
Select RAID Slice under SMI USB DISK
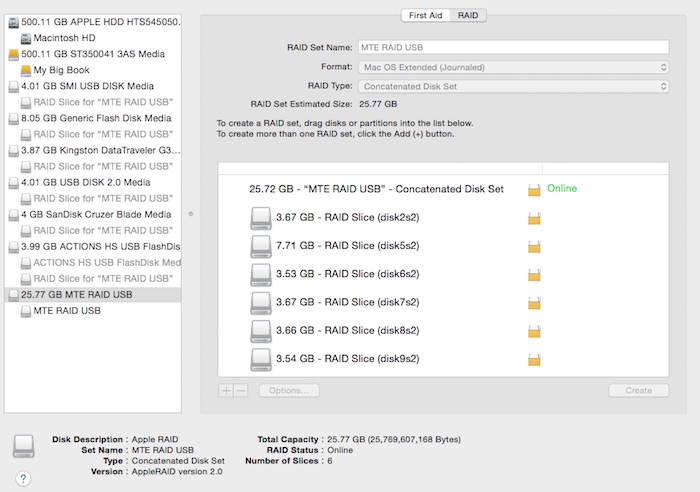tap(93, 102)
